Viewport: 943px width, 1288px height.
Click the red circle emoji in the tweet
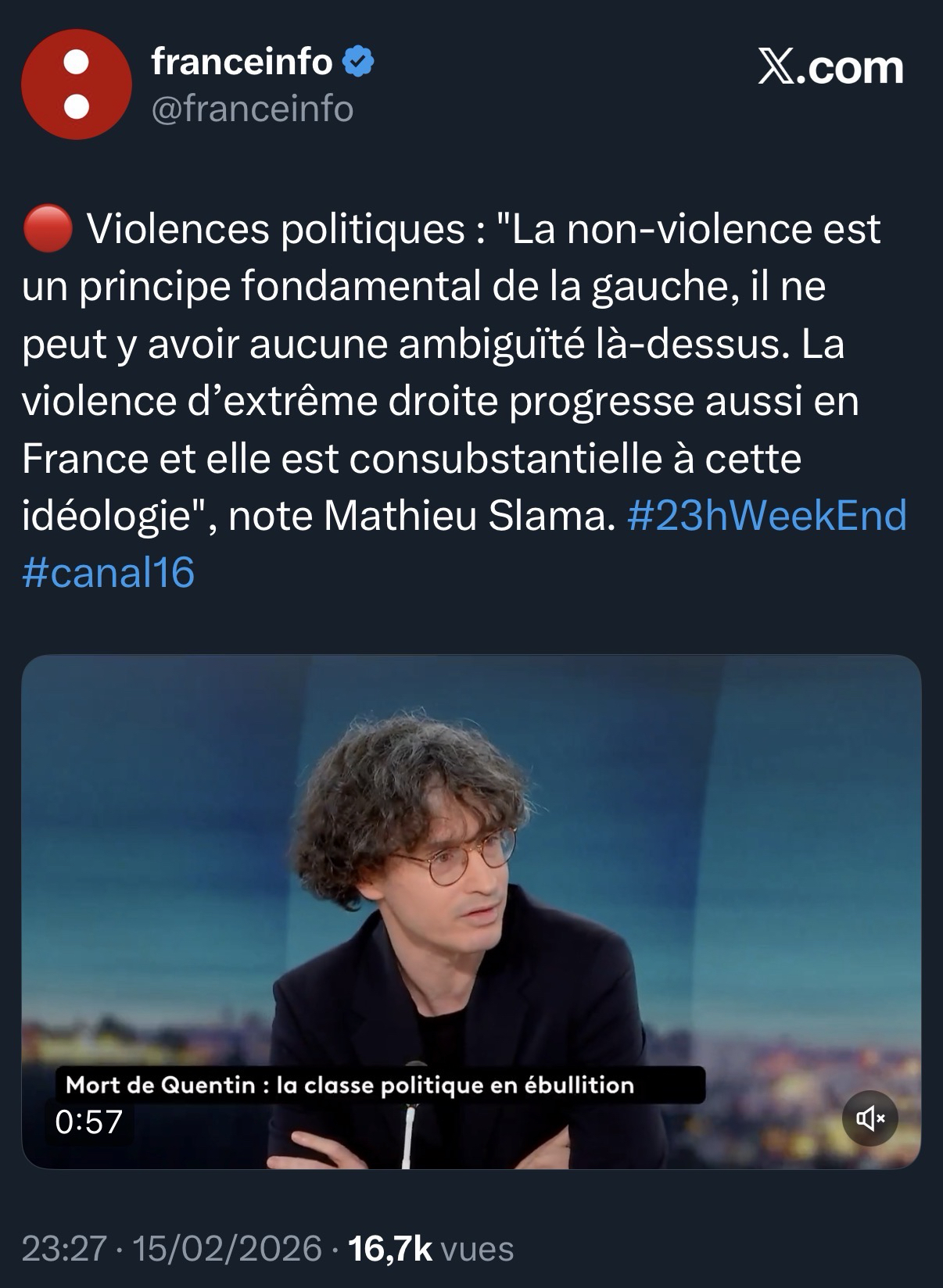(48, 230)
